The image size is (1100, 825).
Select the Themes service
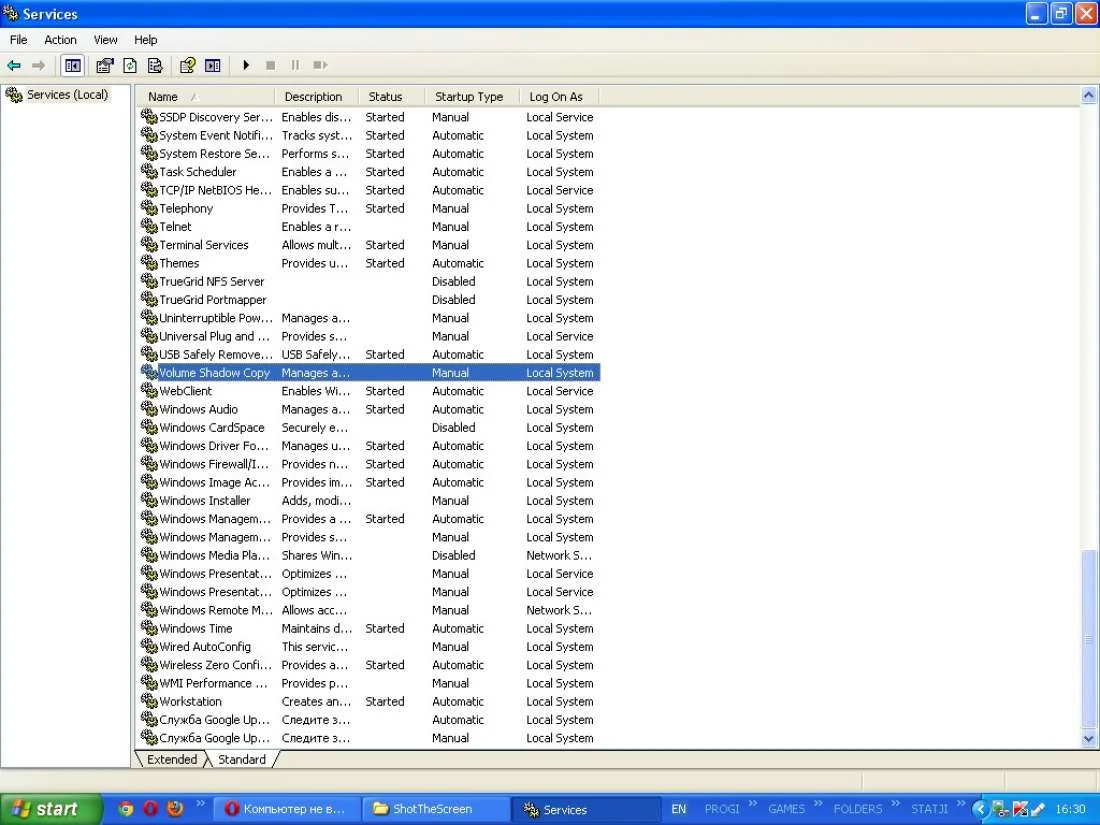[x=370, y=263]
